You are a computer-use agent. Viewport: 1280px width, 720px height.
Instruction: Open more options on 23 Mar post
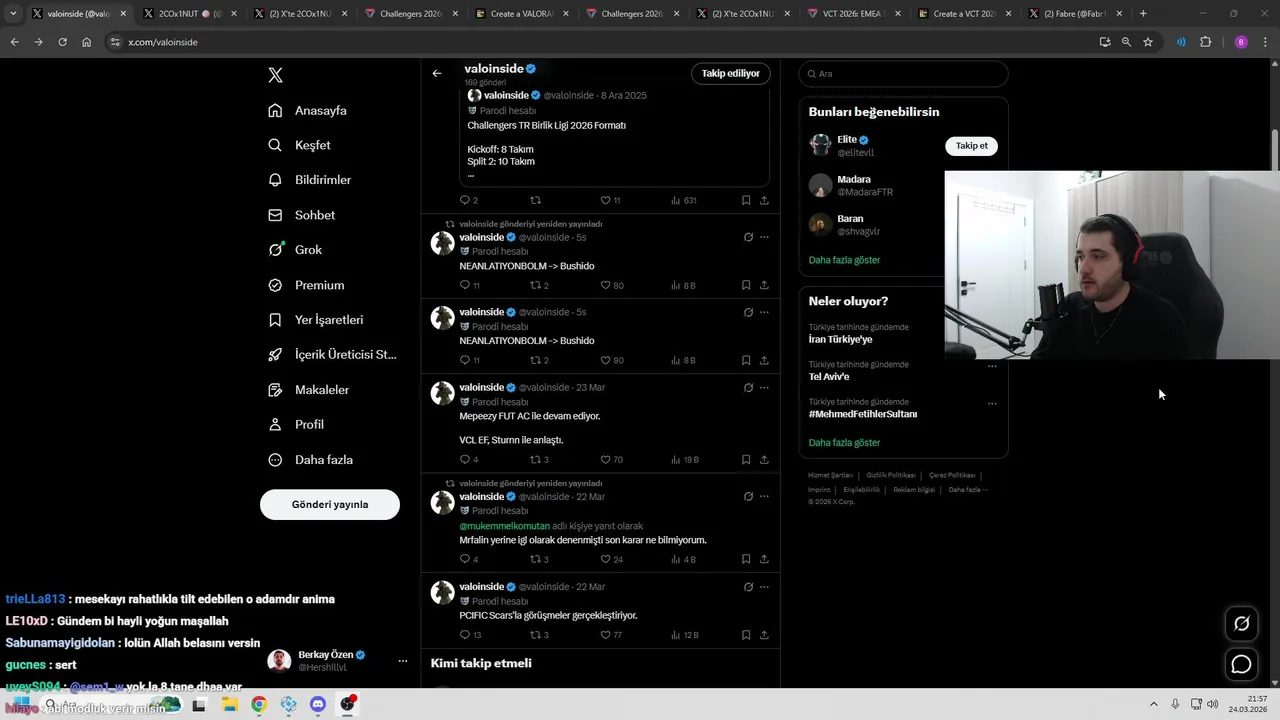click(x=765, y=387)
